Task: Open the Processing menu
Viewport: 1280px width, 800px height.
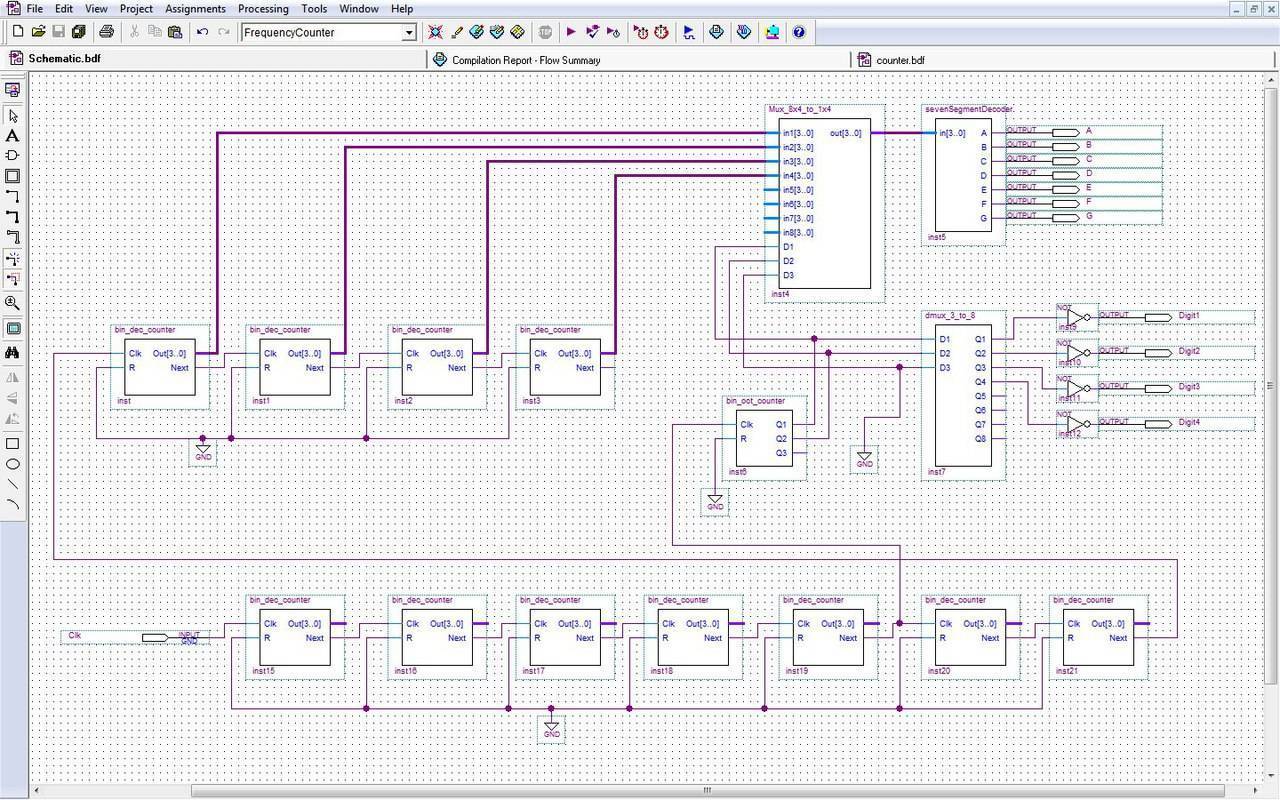Action: click(x=263, y=8)
